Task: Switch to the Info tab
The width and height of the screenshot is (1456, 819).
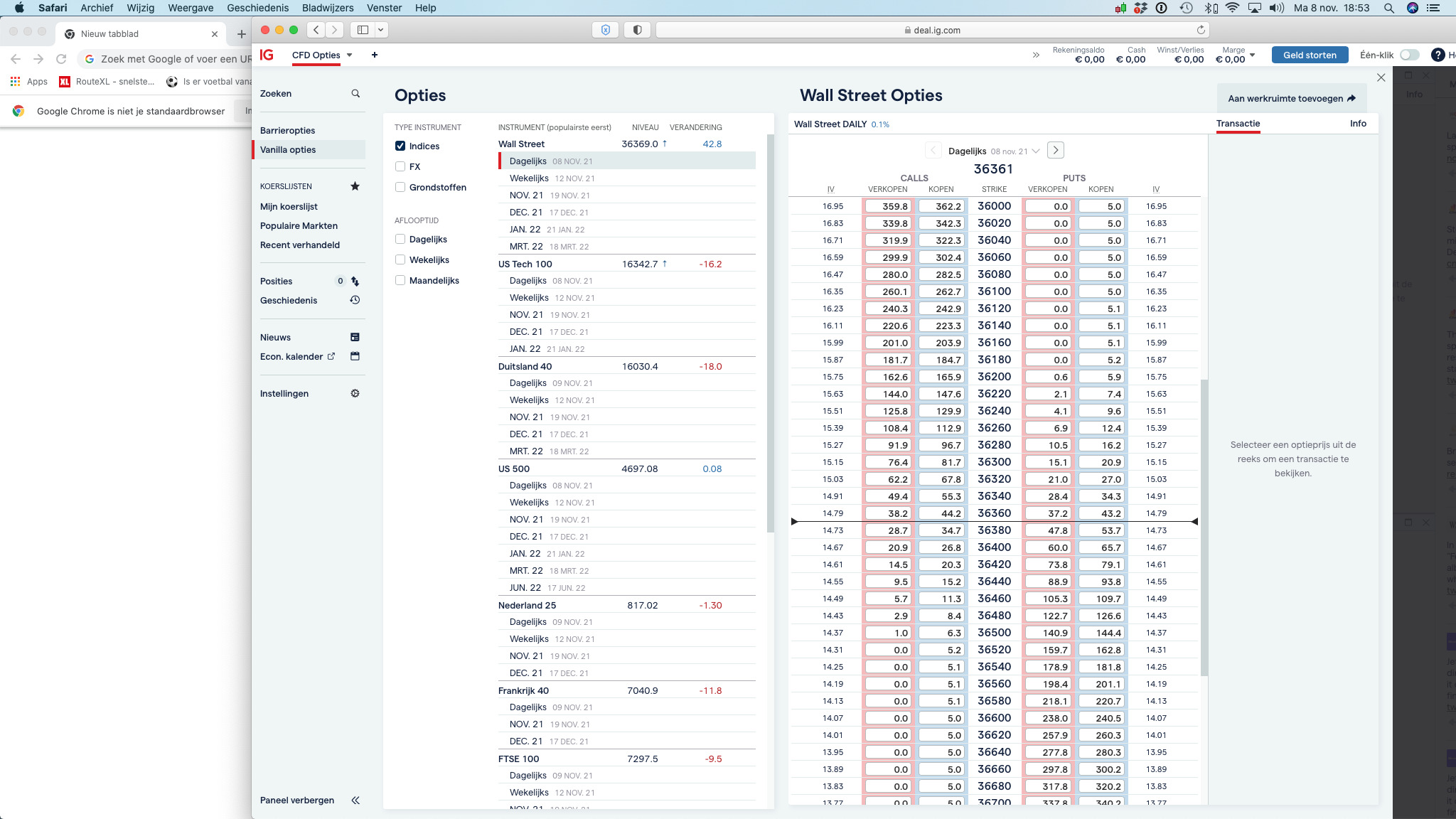Action: (1358, 124)
